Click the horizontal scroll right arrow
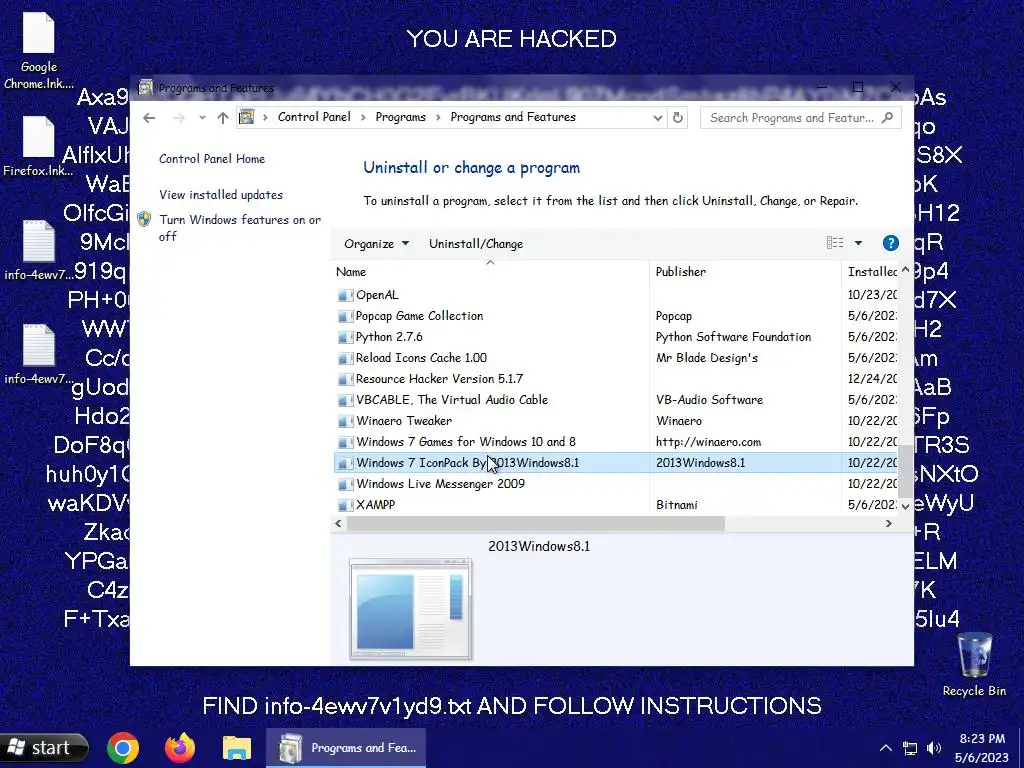This screenshot has height=768, width=1024. pos(888,524)
